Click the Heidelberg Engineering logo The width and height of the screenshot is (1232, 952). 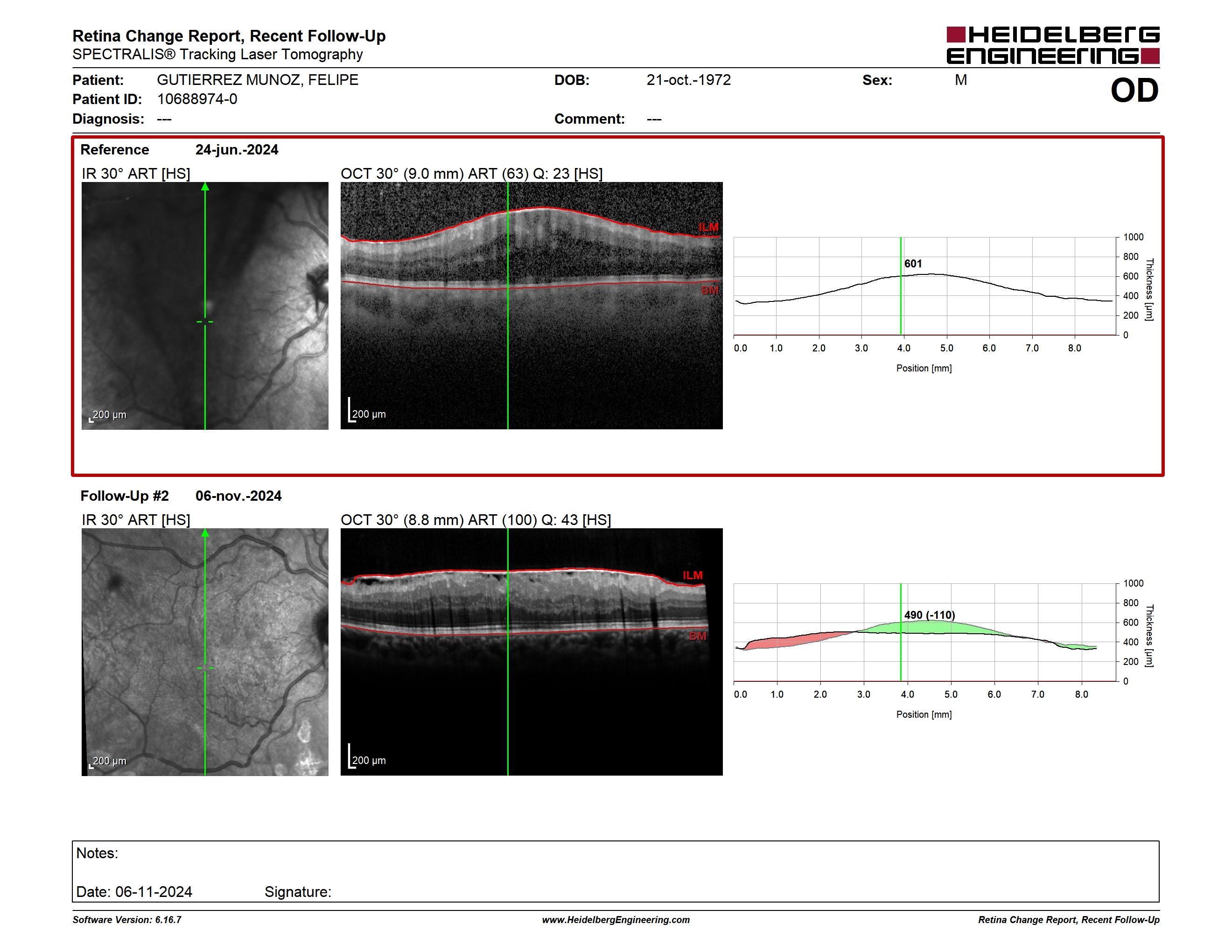coord(1053,45)
